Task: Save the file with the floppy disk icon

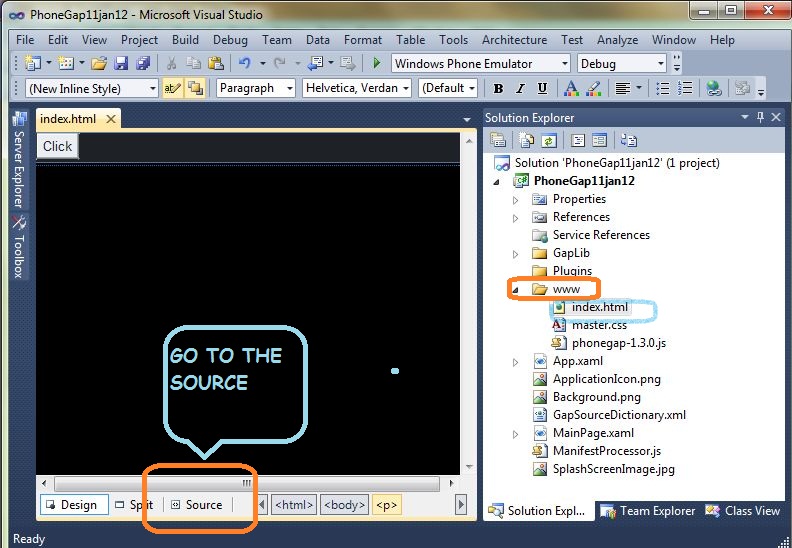Action: point(121,63)
